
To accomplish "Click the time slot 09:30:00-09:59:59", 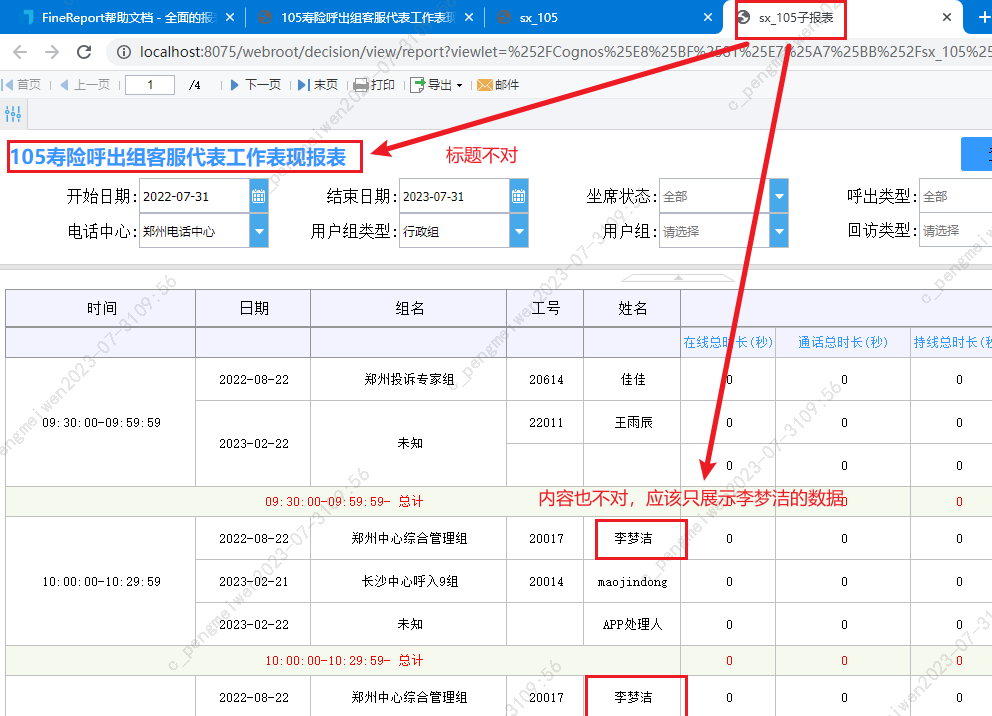I will click(101, 423).
